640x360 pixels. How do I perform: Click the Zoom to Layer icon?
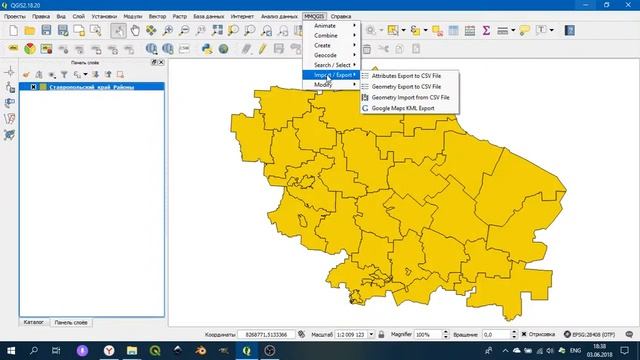250,30
